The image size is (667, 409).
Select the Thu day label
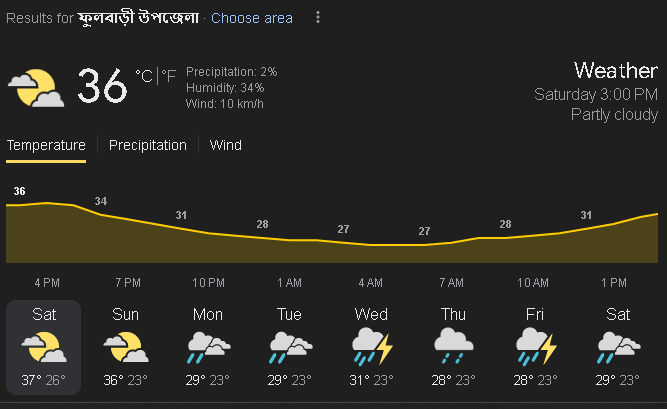tap(453, 314)
